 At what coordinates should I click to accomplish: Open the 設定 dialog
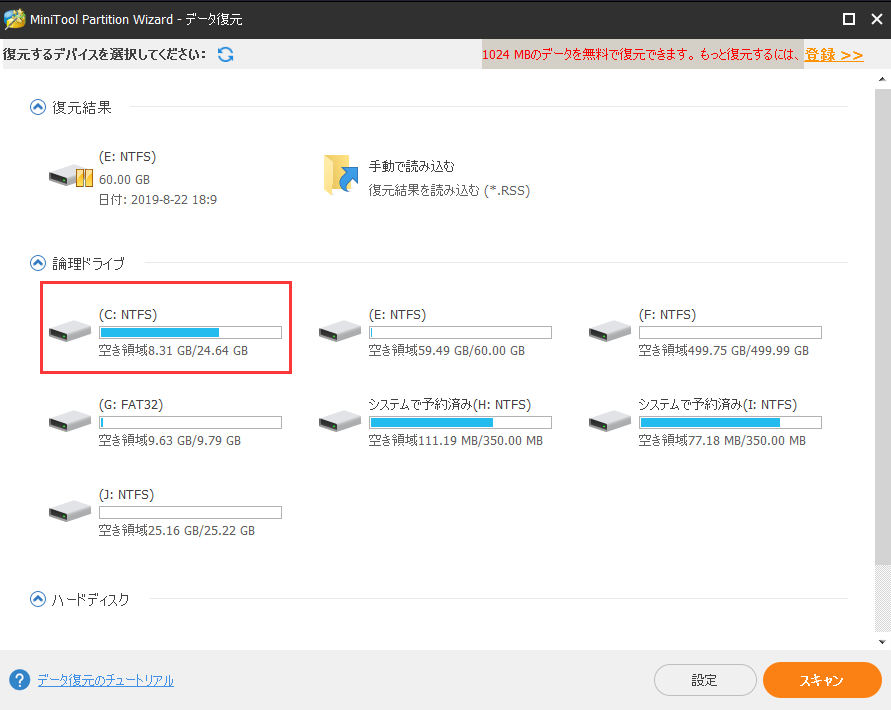pyautogui.click(x=705, y=680)
